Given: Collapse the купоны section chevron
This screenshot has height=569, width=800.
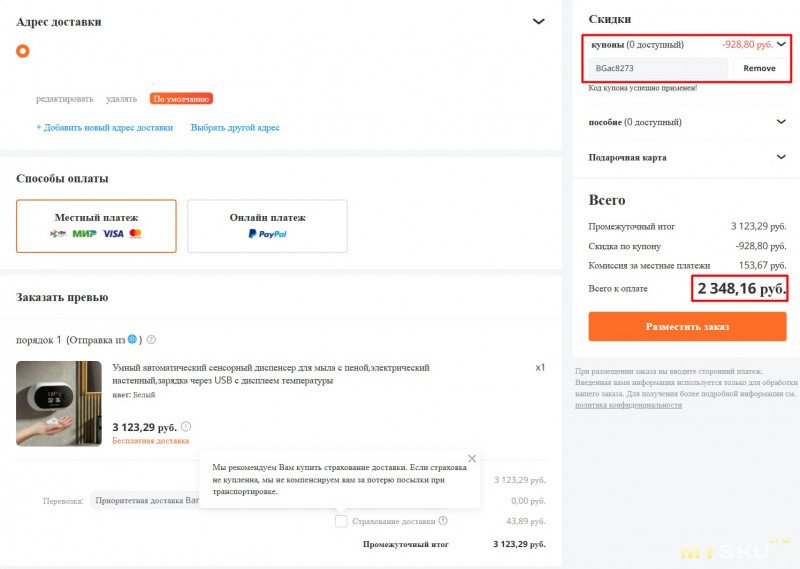Looking at the screenshot, I should 781,44.
